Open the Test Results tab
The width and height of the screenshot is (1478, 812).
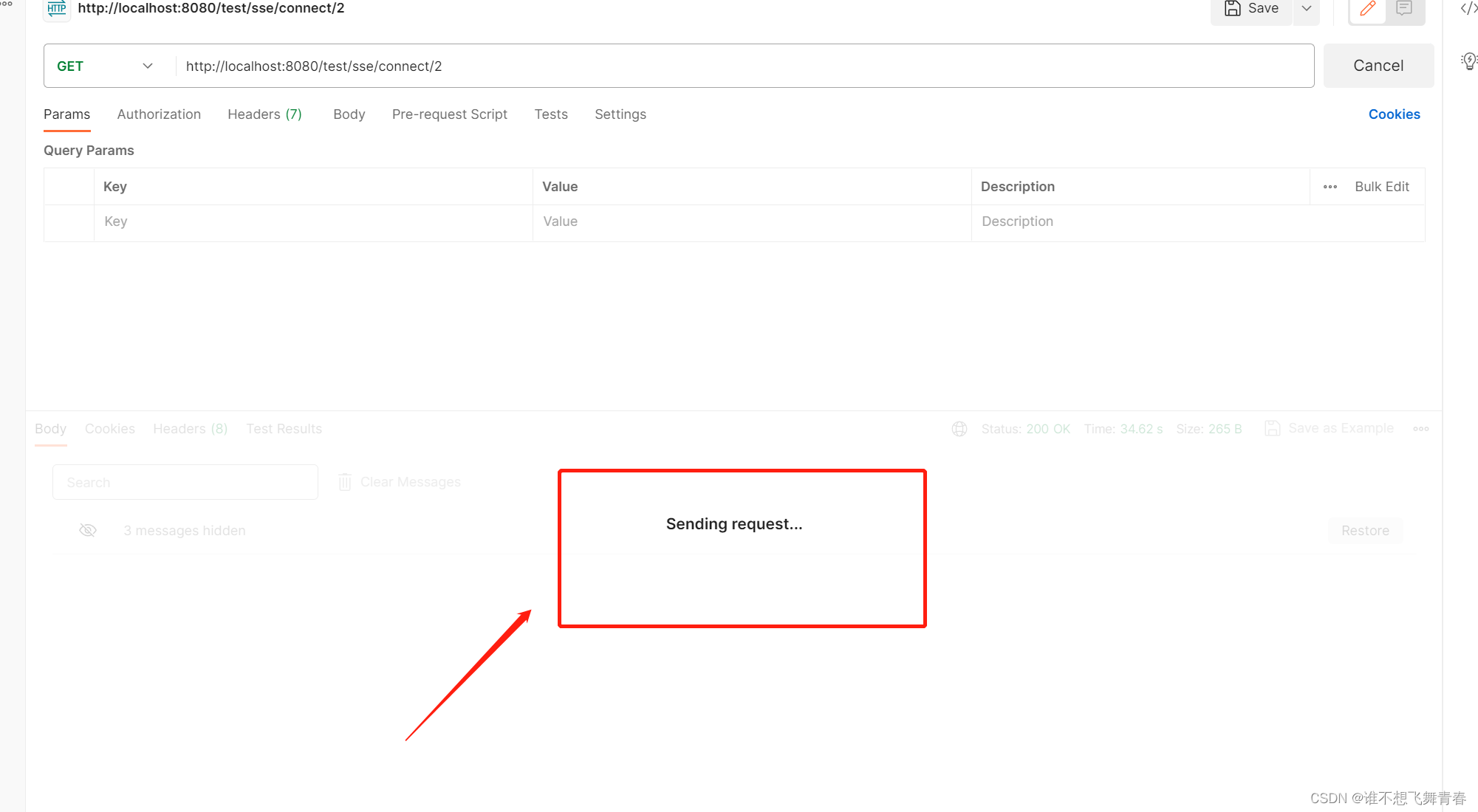[284, 429]
